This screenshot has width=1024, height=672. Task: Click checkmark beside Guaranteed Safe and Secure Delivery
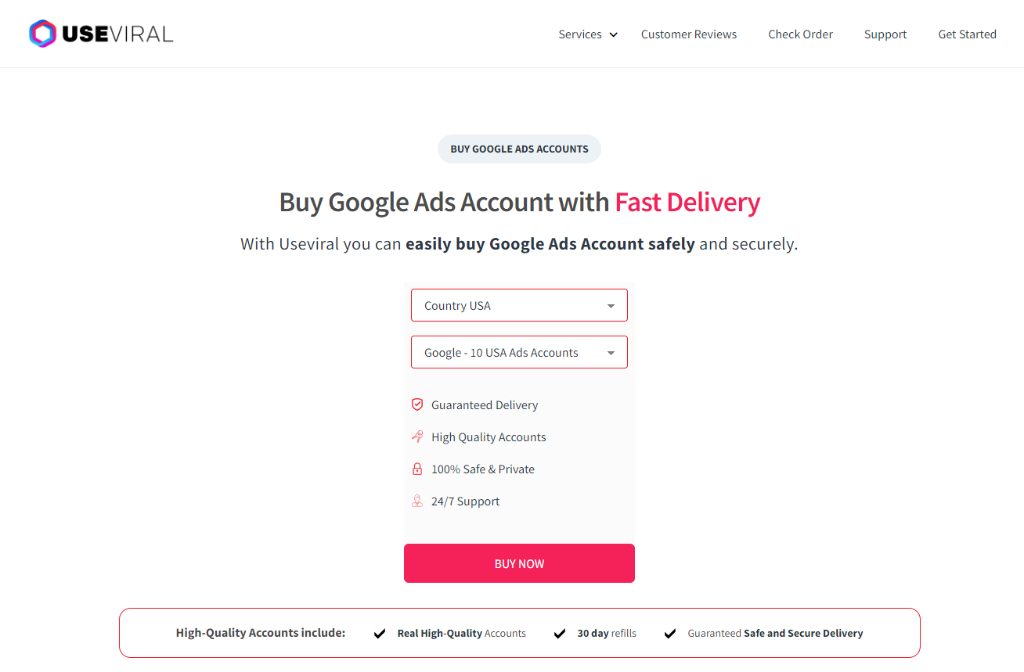[670, 633]
